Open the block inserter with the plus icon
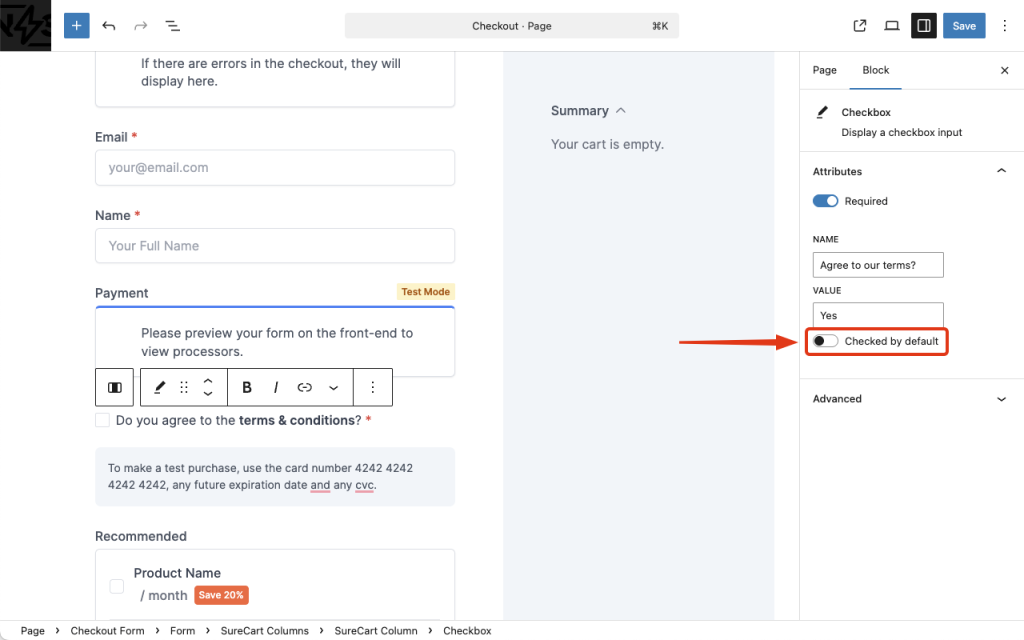Viewport: 1024px width, 640px height. [76, 25]
